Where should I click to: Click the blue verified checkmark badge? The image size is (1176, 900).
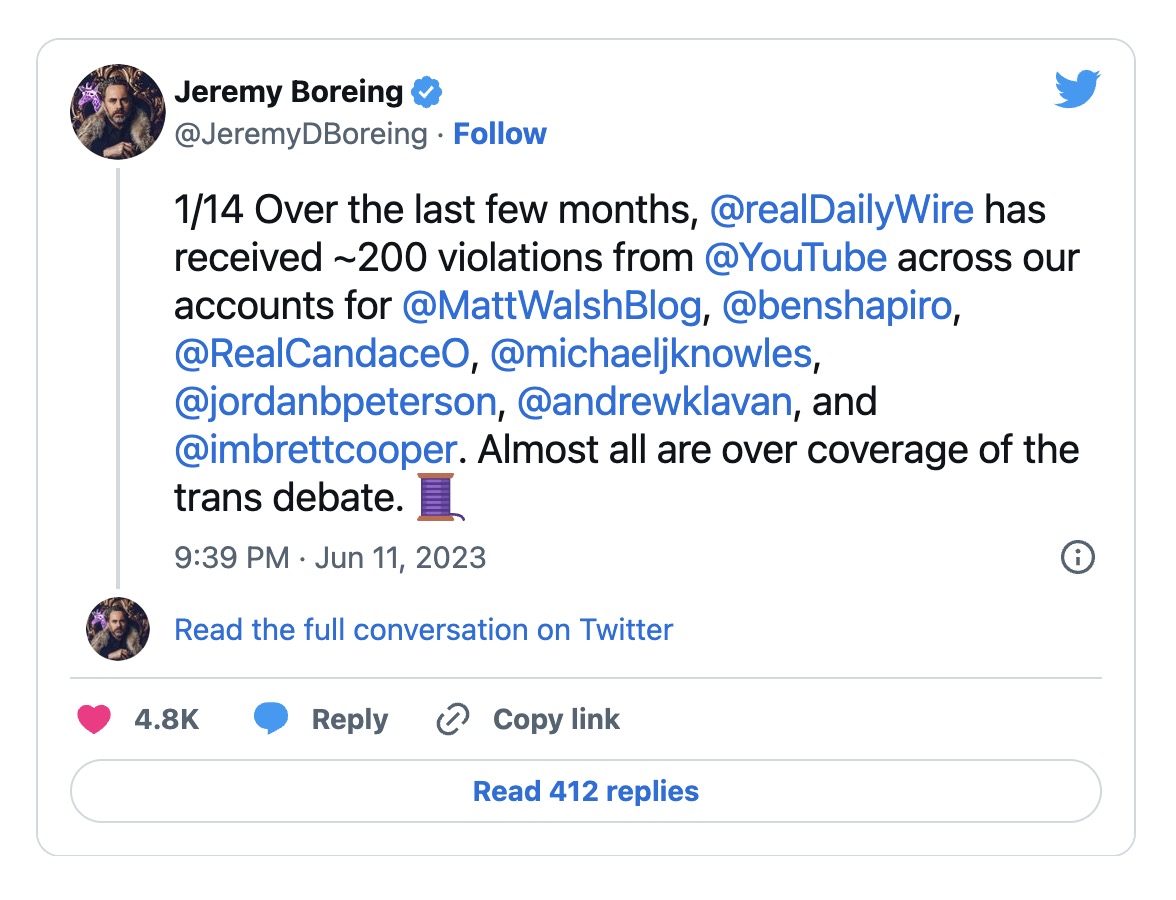click(427, 92)
